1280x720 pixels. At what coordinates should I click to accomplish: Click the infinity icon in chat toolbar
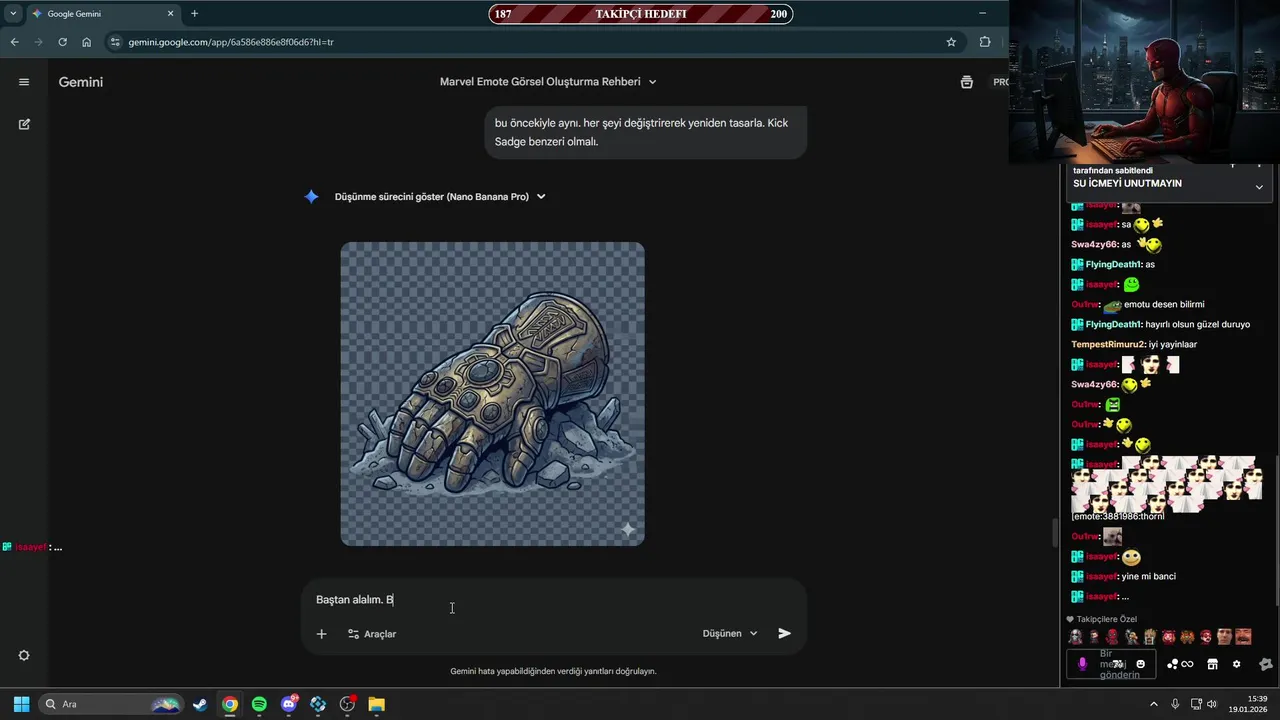(1187, 664)
